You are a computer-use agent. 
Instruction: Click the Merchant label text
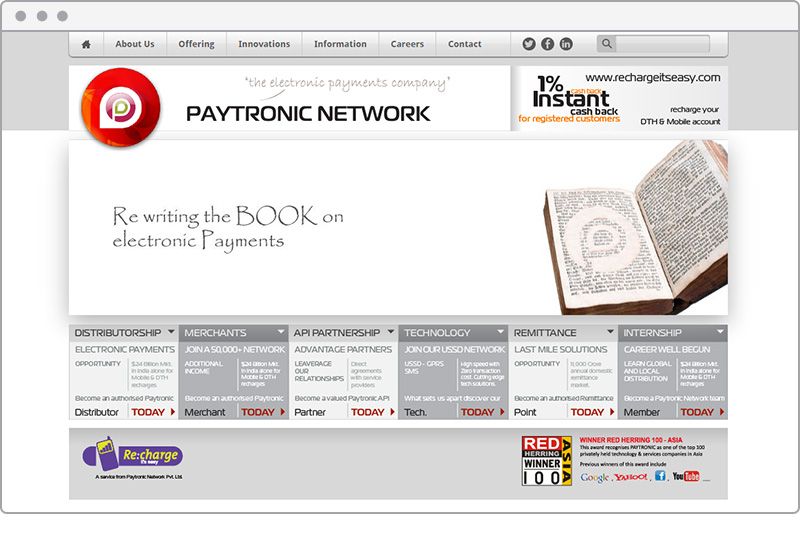(x=205, y=412)
